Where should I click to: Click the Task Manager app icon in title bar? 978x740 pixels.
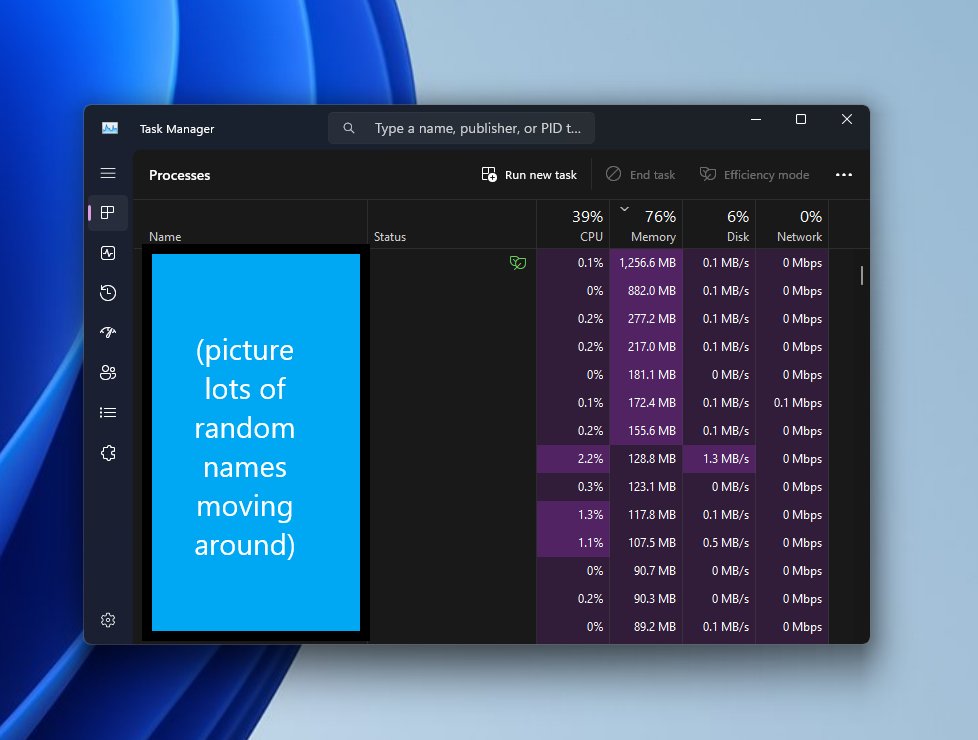110,129
